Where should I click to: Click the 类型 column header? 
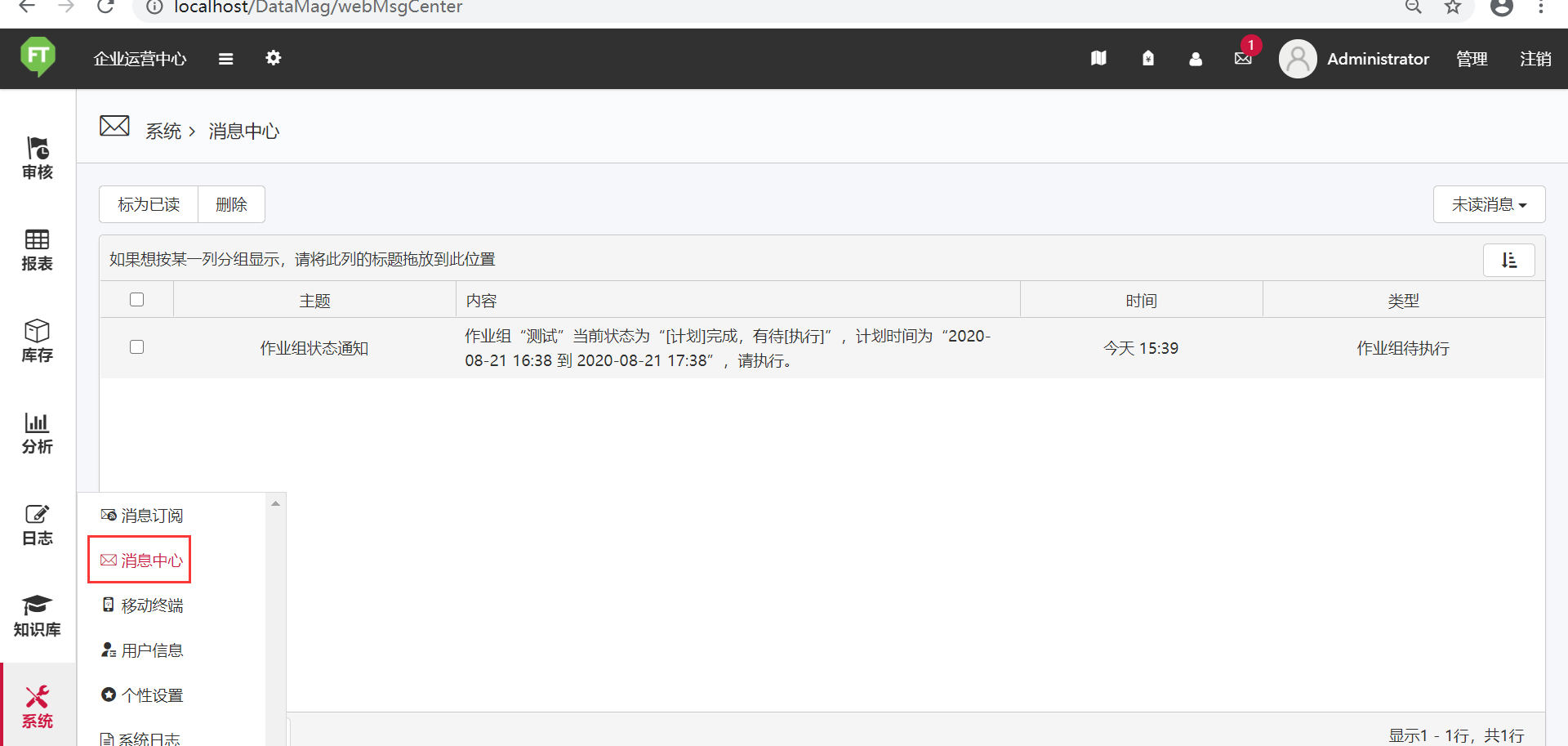tap(1402, 301)
